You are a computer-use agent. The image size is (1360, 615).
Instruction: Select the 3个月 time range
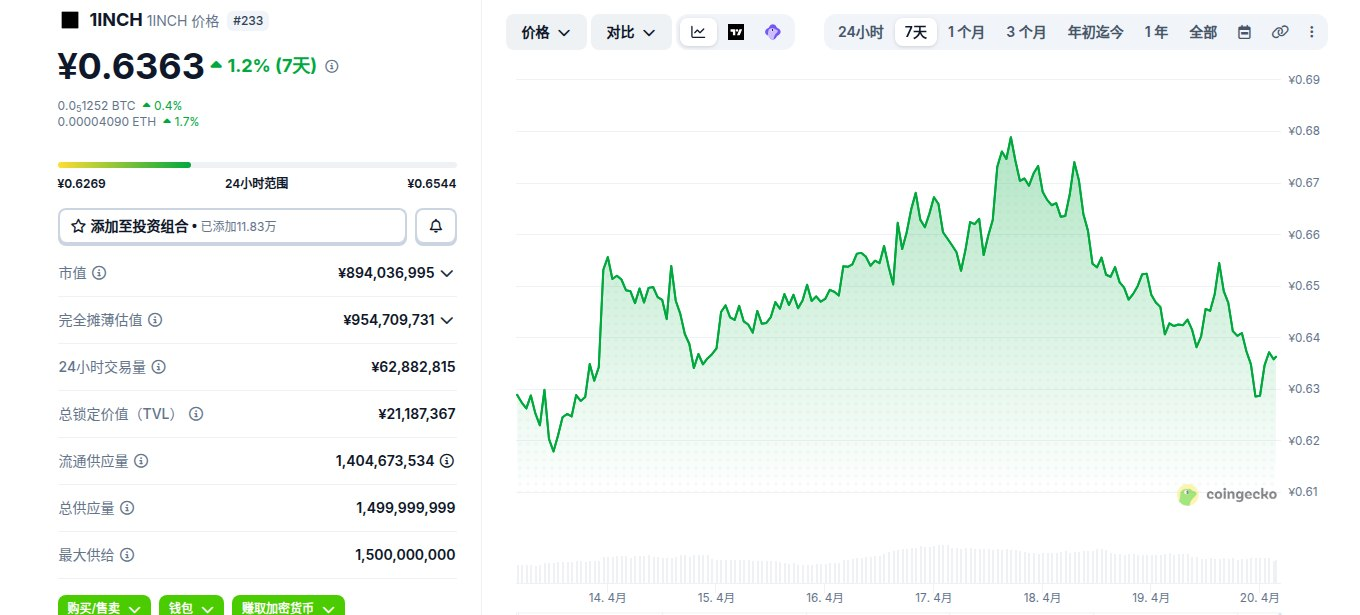click(x=1026, y=32)
